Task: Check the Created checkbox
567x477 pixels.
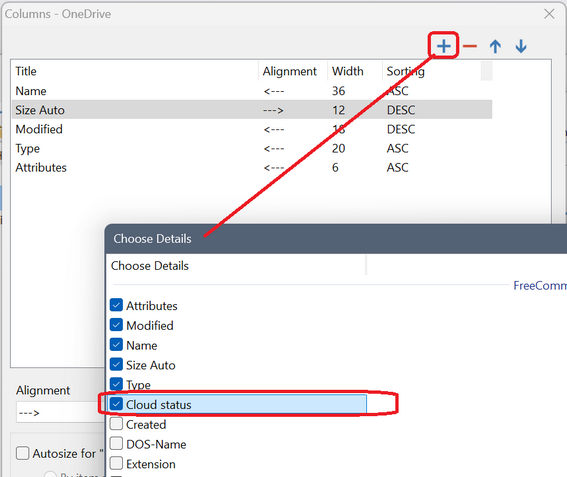Action: [x=116, y=423]
